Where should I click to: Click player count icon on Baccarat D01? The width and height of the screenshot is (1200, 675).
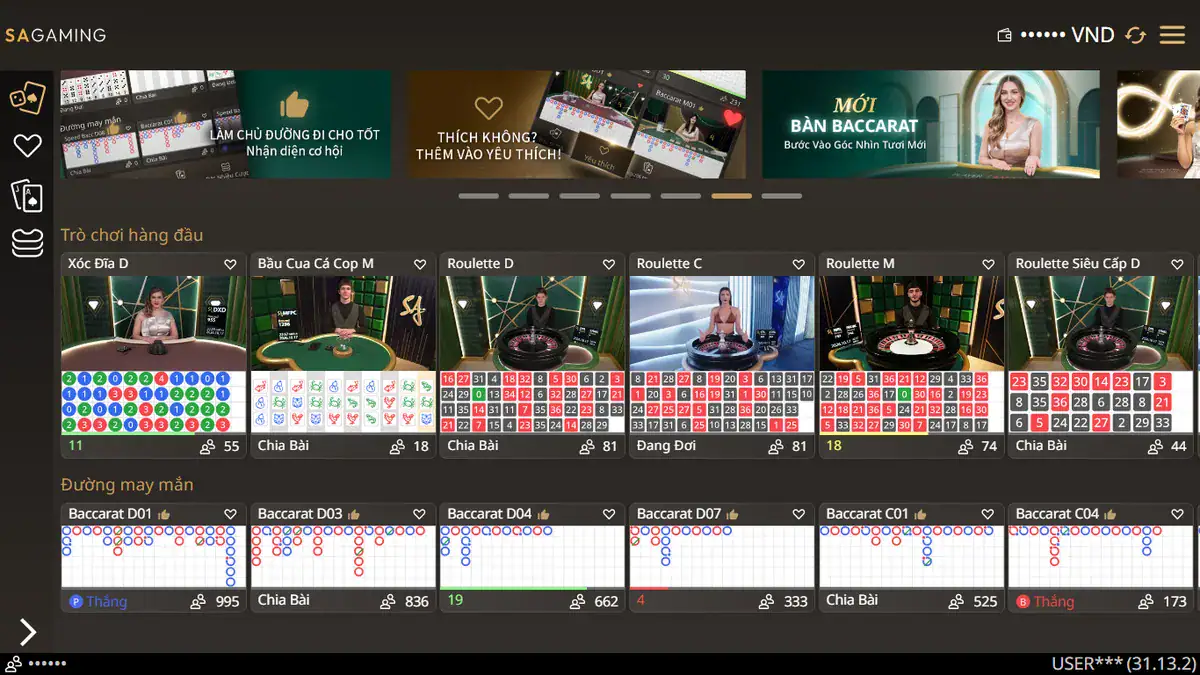coord(197,602)
